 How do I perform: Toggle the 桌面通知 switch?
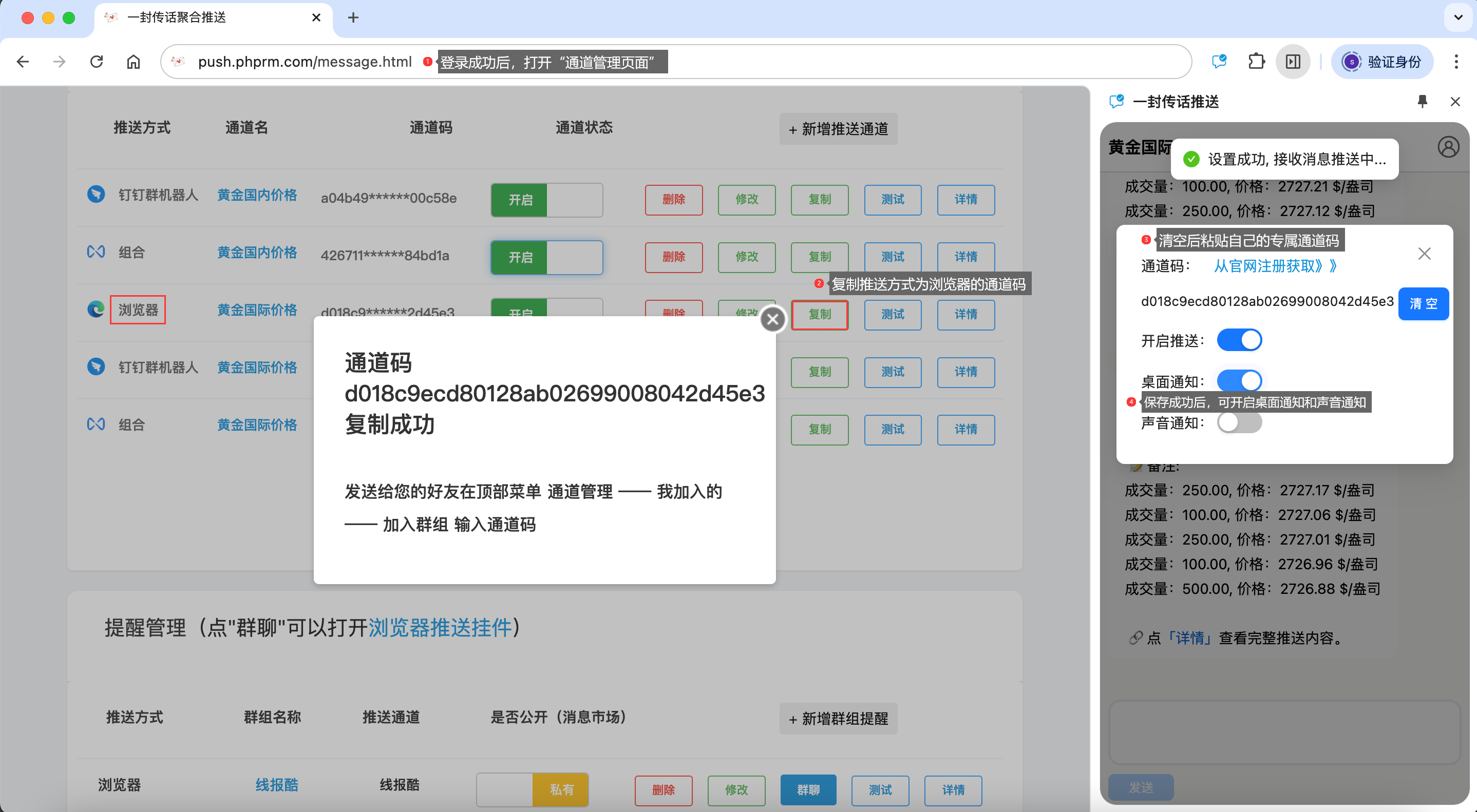1239,379
